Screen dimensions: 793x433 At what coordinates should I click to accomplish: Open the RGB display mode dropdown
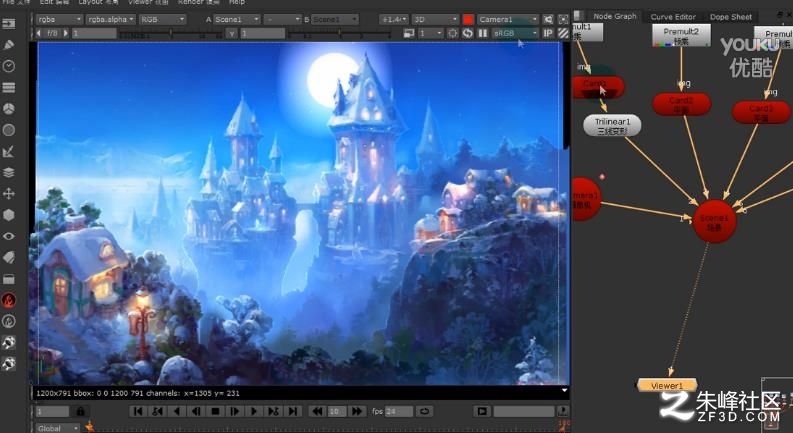pos(162,19)
